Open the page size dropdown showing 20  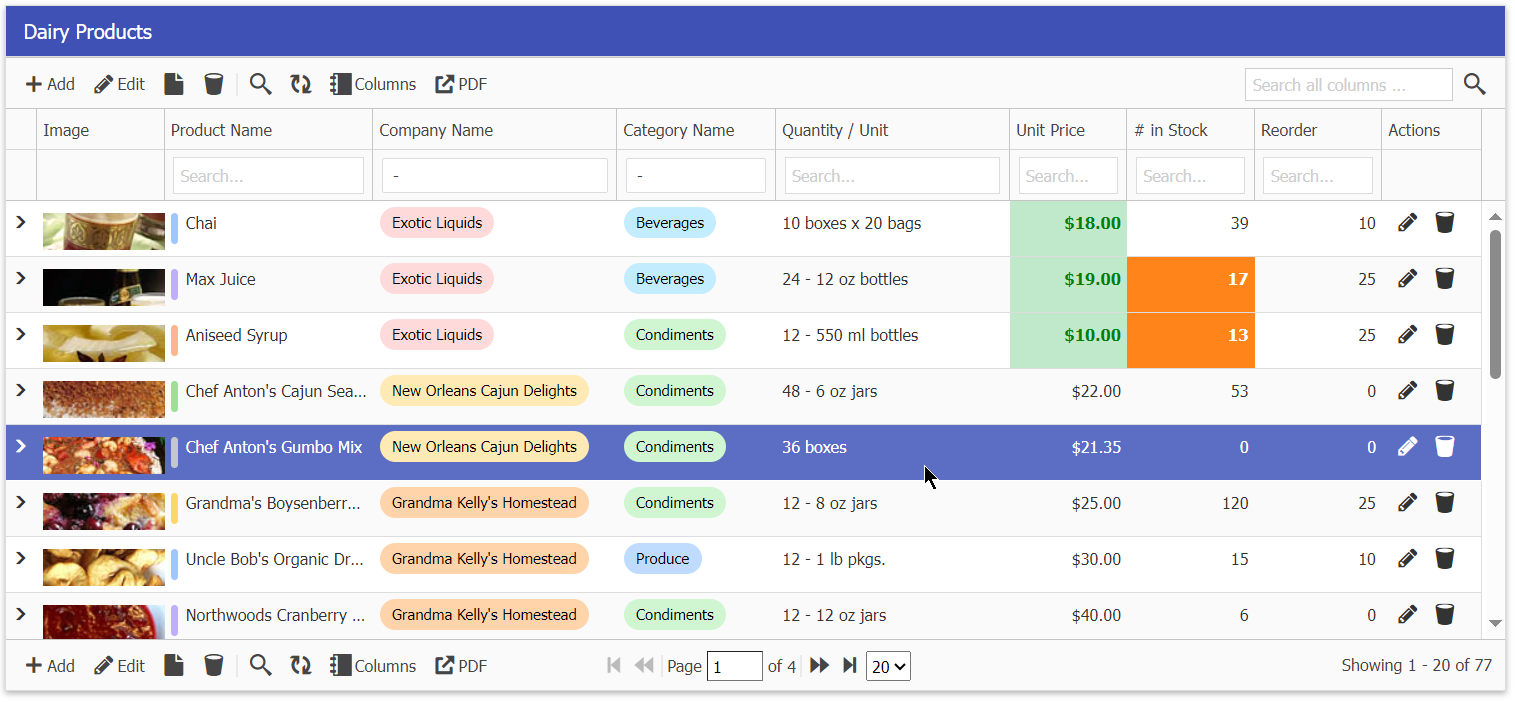click(888, 665)
